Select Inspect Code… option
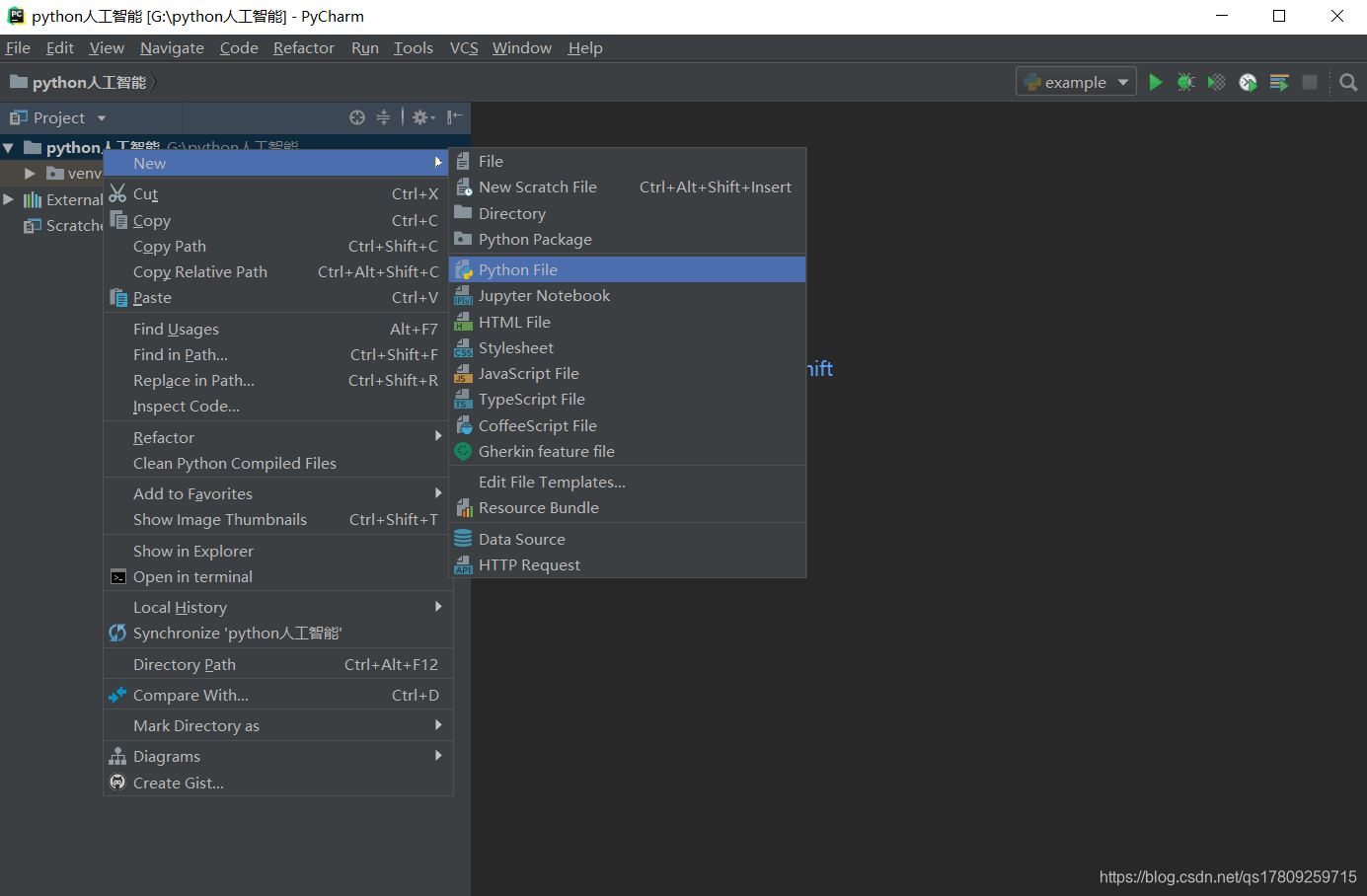 tap(278, 406)
